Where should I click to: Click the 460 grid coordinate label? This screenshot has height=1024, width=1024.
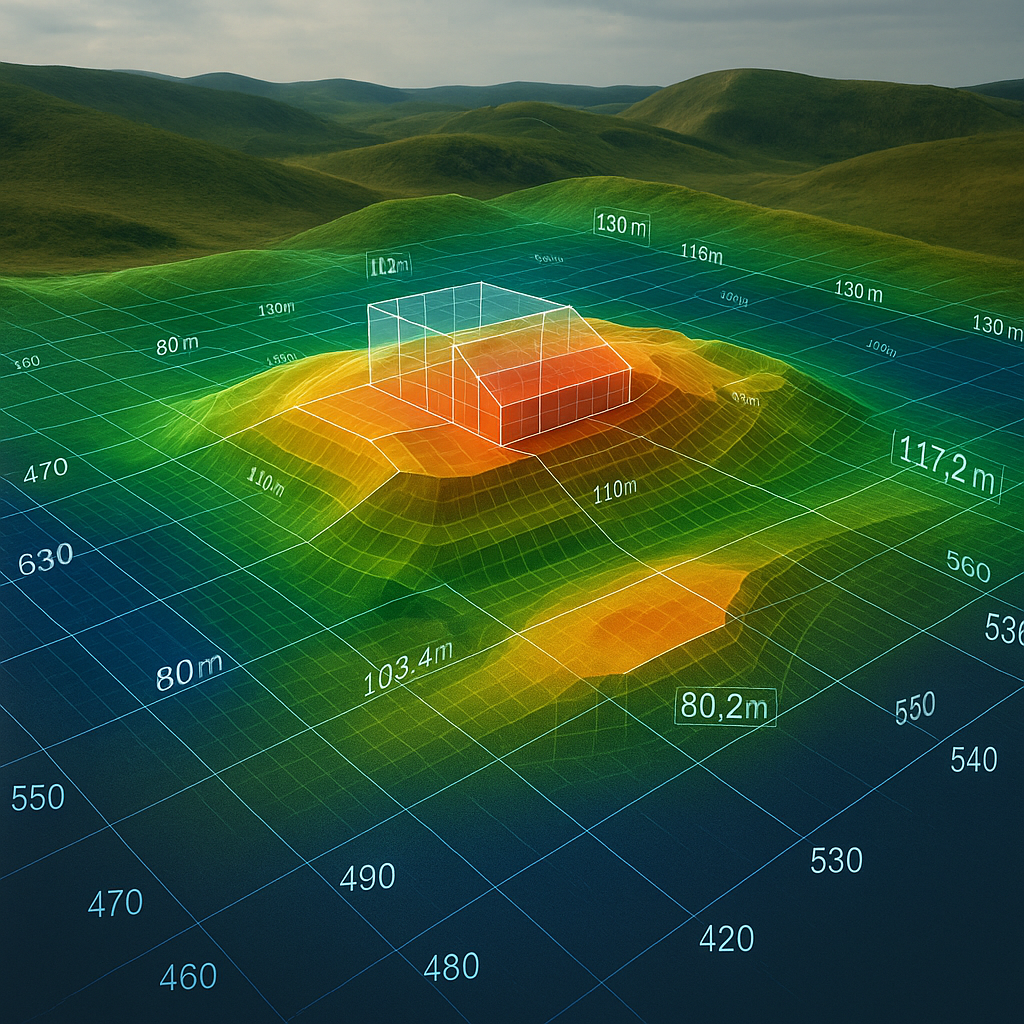tap(188, 976)
